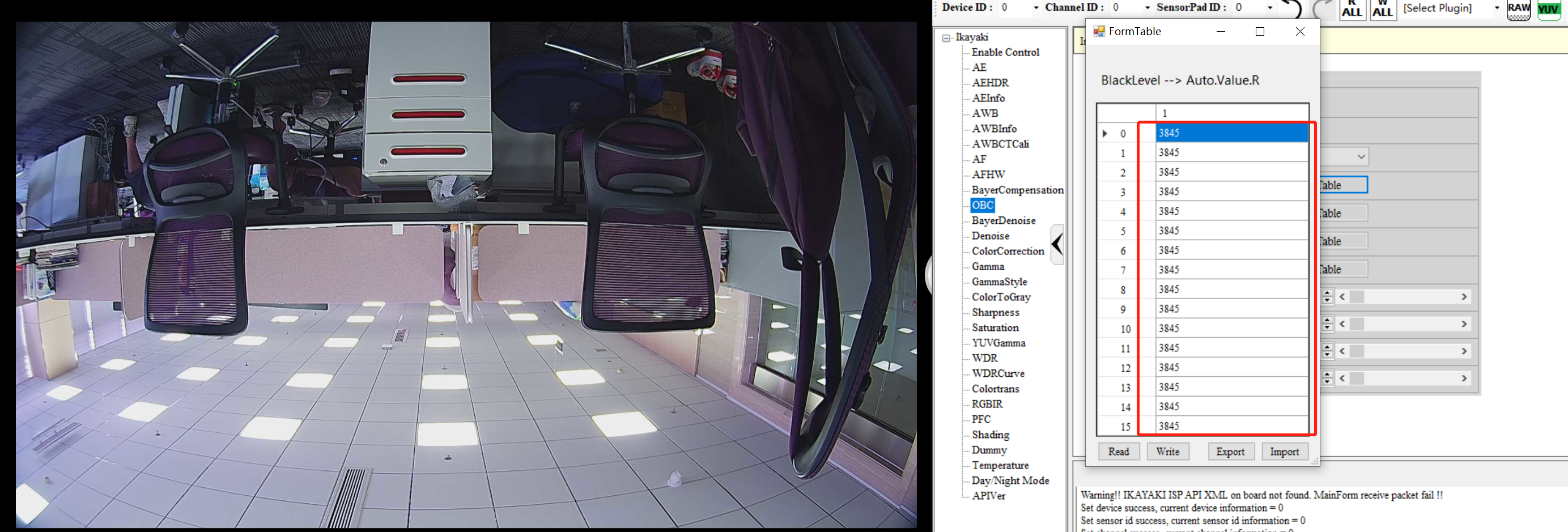Click the FormTable window icon
The height and width of the screenshot is (532, 1568).
pyautogui.click(x=1099, y=31)
